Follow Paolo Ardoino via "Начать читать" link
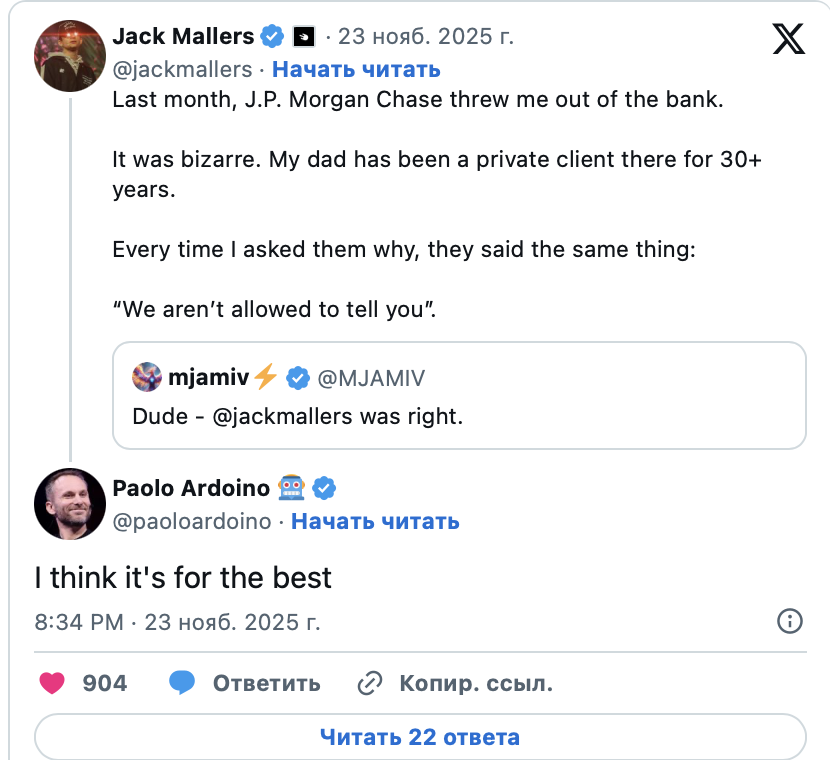Viewport: 830px width, 760px height. [x=375, y=521]
